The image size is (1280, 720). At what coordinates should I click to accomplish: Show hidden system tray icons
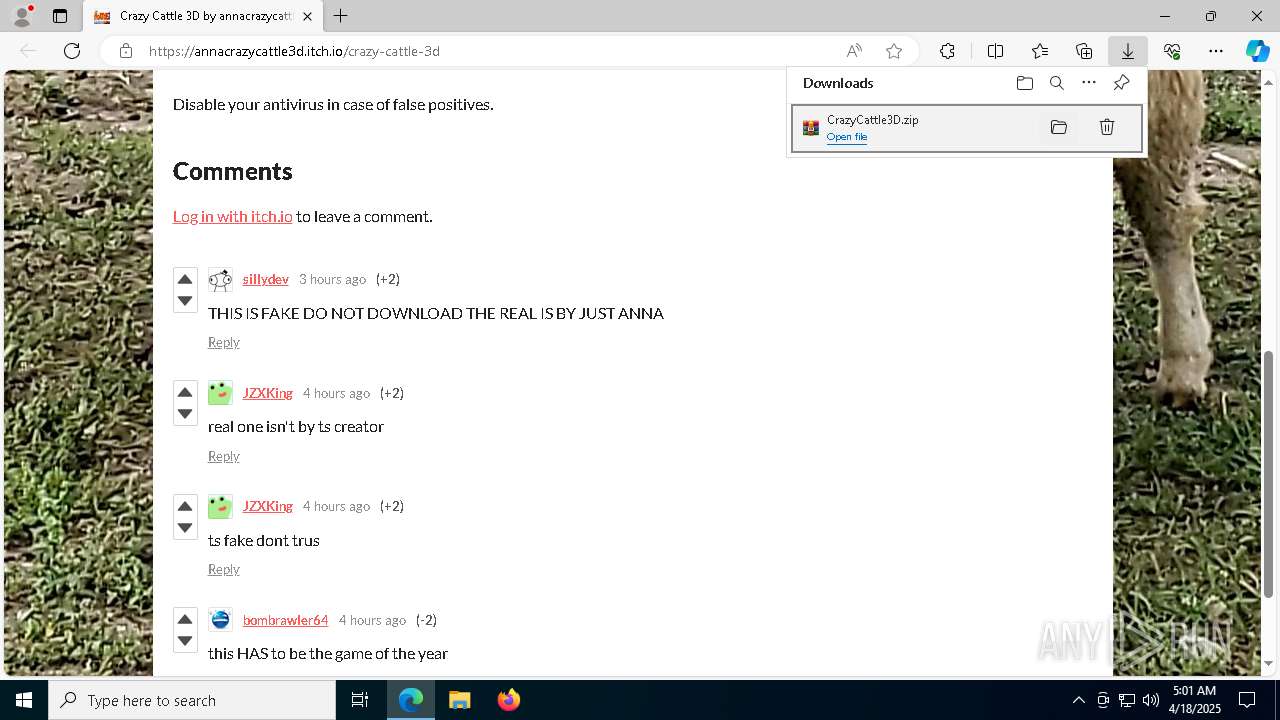1078,700
